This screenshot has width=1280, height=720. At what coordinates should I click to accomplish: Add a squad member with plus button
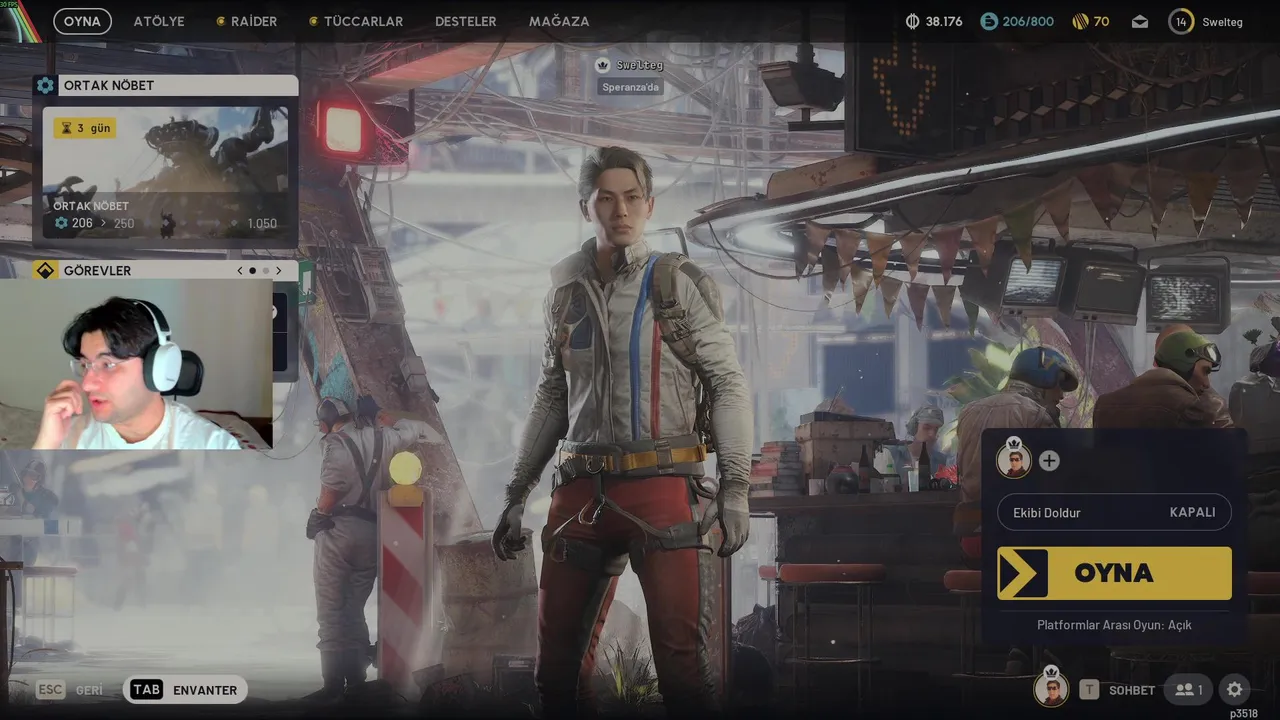pyautogui.click(x=1049, y=461)
